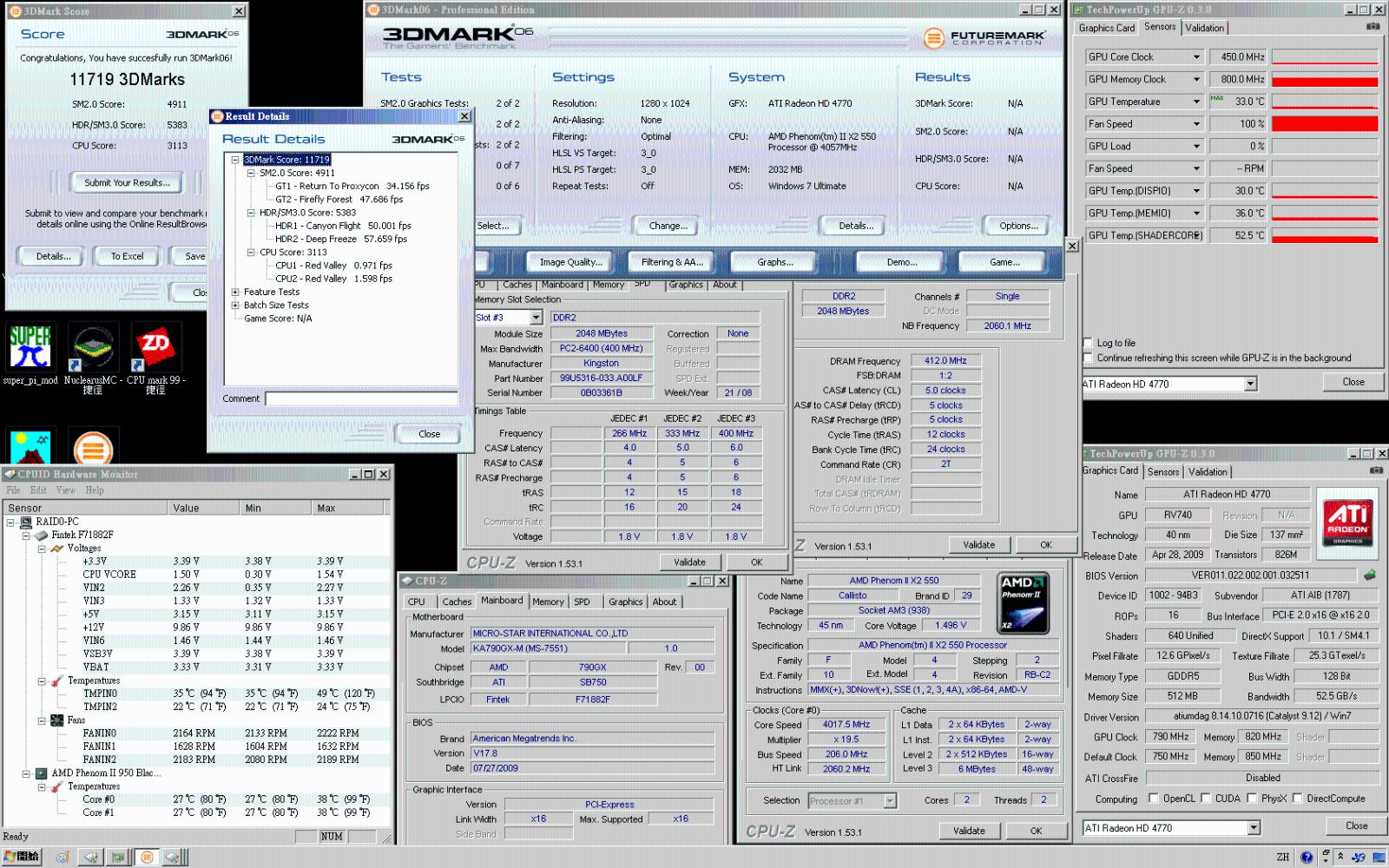
Task: Toggle the DirectCompute checkbox in GPU-Z
Action: click(x=1298, y=799)
